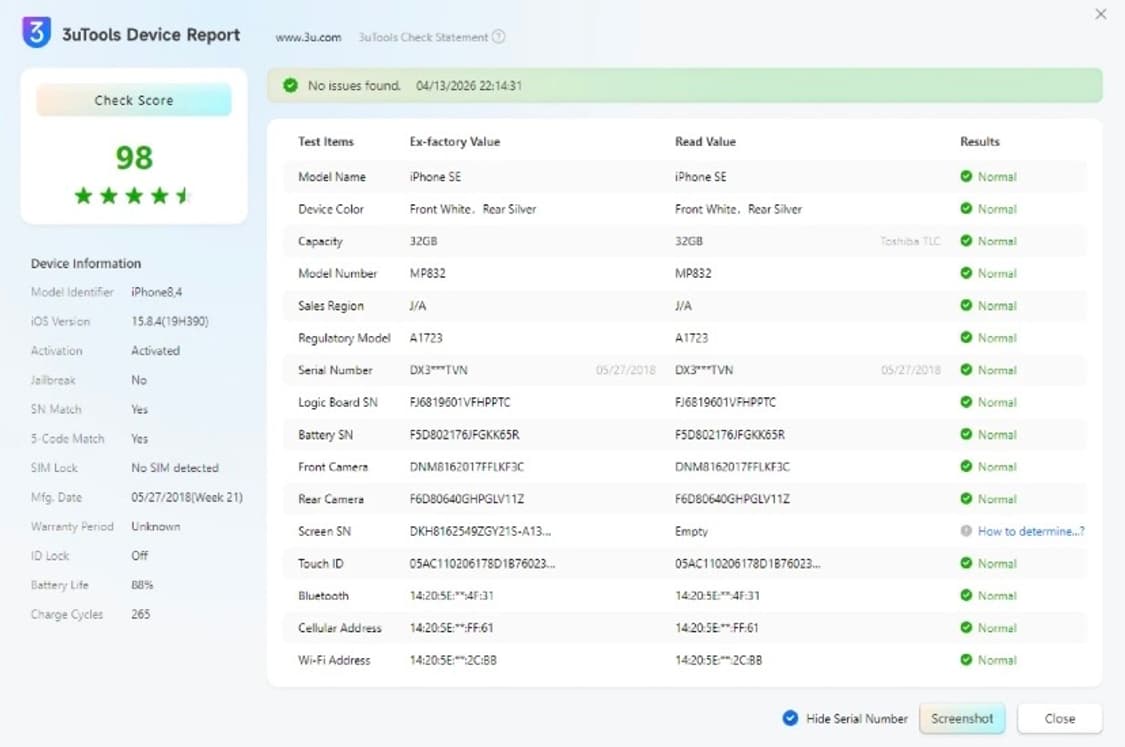Image resolution: width=1125 pixels, height=747 pixels.
Task: Click the Toshiba TLC label in Capacity row
Action: (x=910, y=241)
